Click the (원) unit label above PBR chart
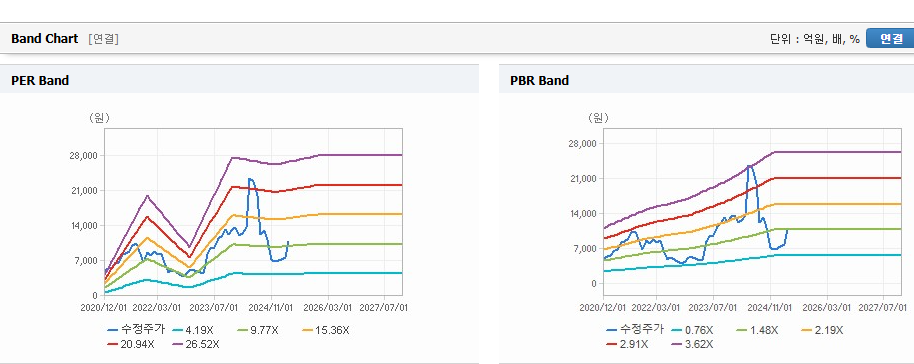Screen dimensions: 914x364 (597, 118)
